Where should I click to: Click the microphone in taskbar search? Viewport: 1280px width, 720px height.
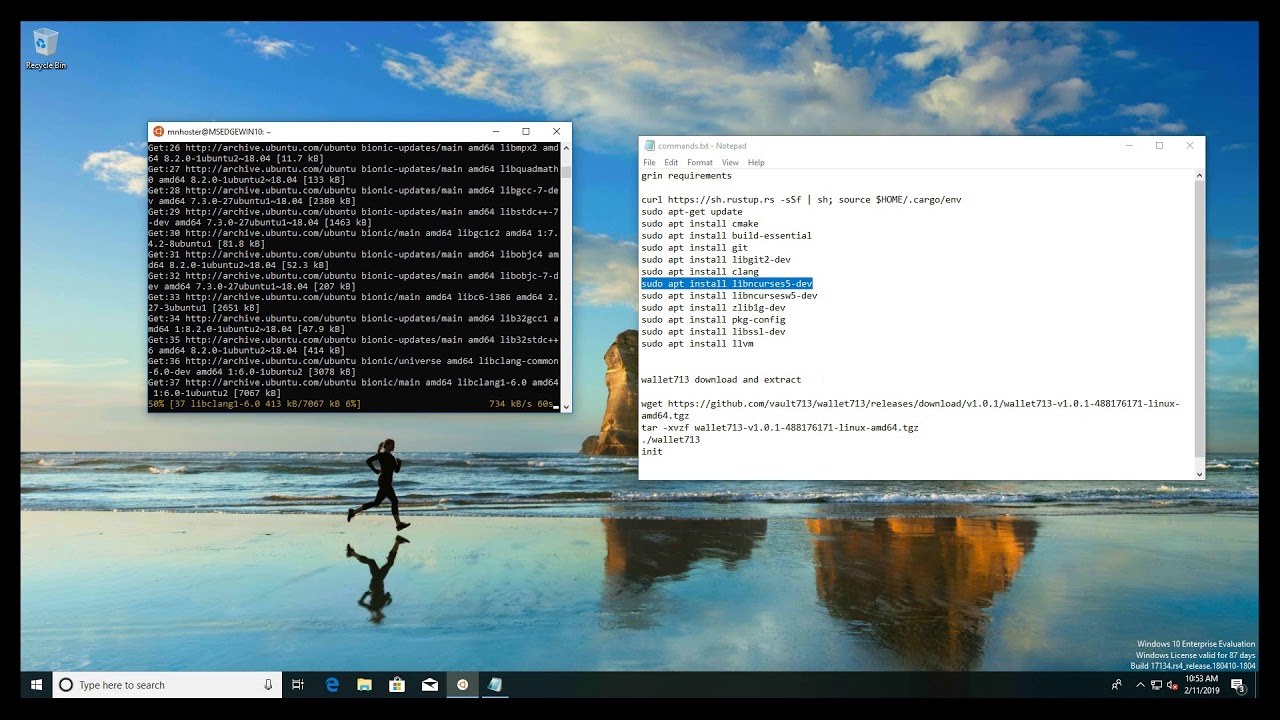[x=268, y=685]
